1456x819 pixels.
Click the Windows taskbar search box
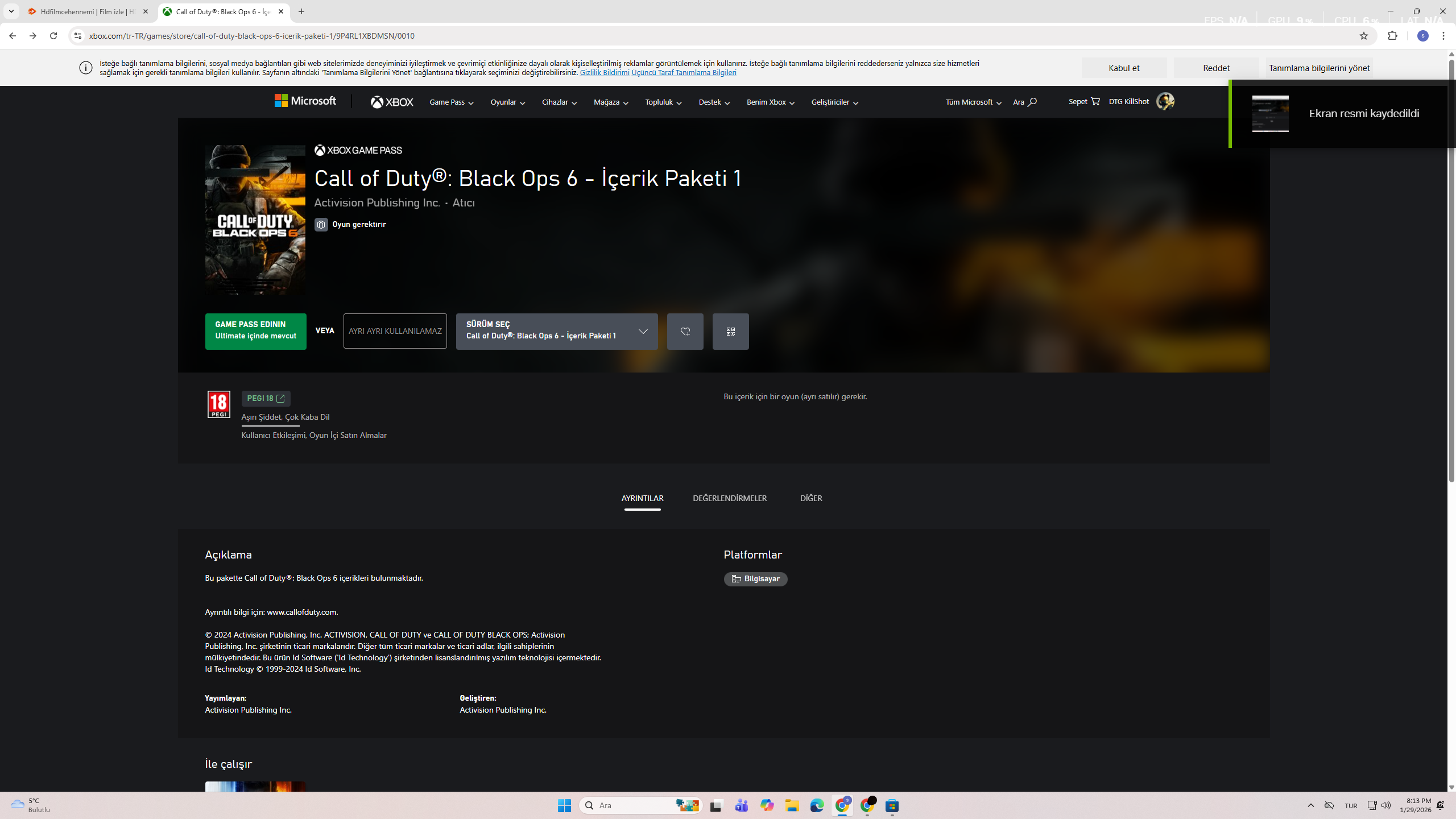[x=641, y=805]
